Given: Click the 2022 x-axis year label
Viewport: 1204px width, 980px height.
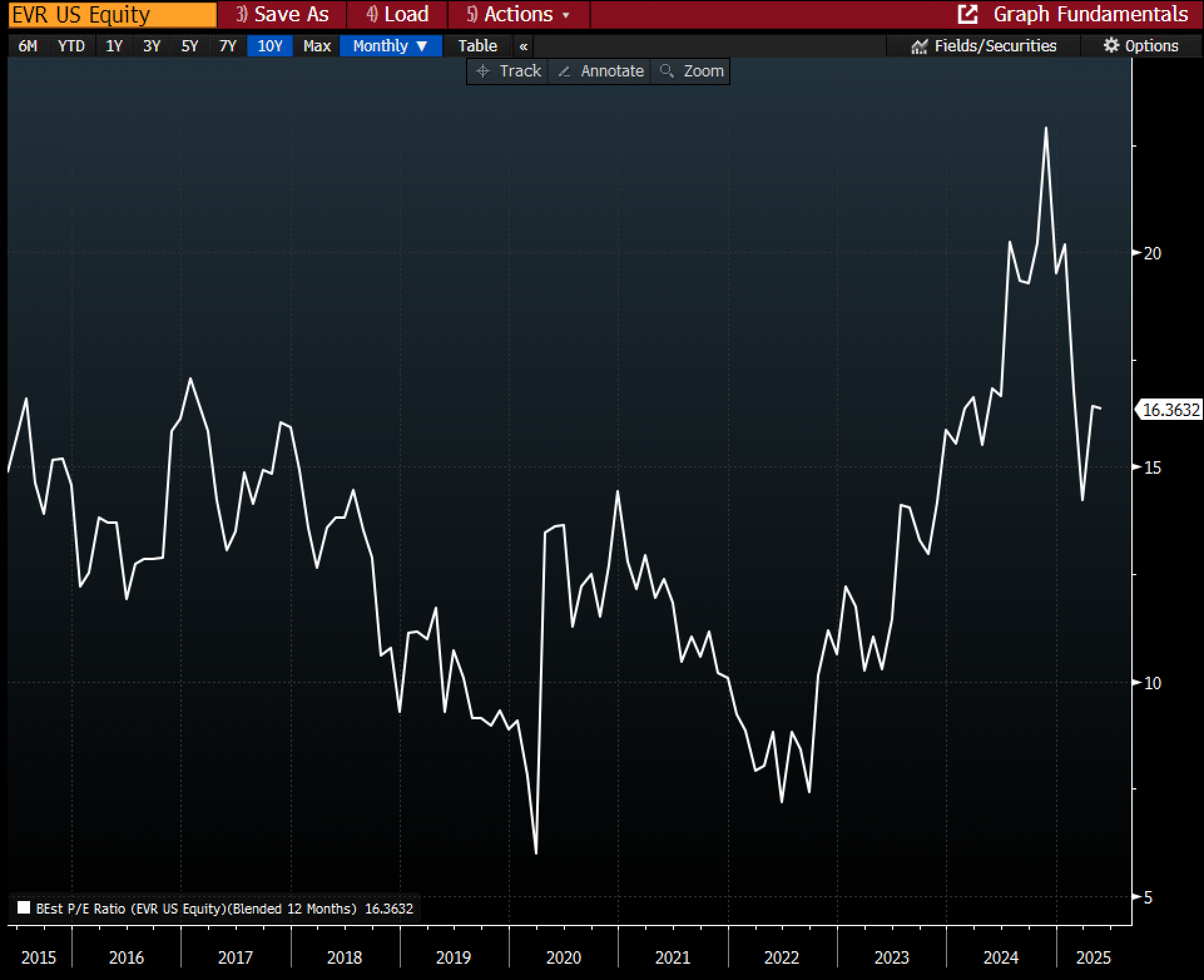Looking at the screenshot, I should [x=782, y=957].
